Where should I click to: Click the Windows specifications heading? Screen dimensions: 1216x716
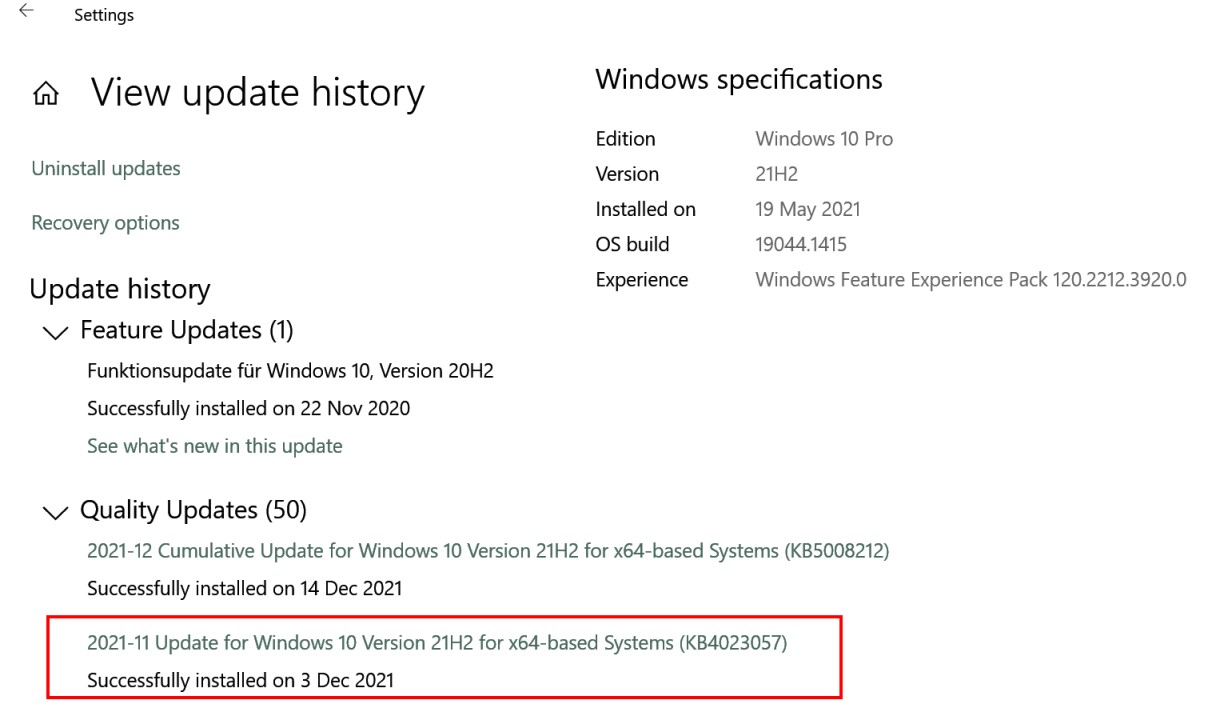[739, 80]
